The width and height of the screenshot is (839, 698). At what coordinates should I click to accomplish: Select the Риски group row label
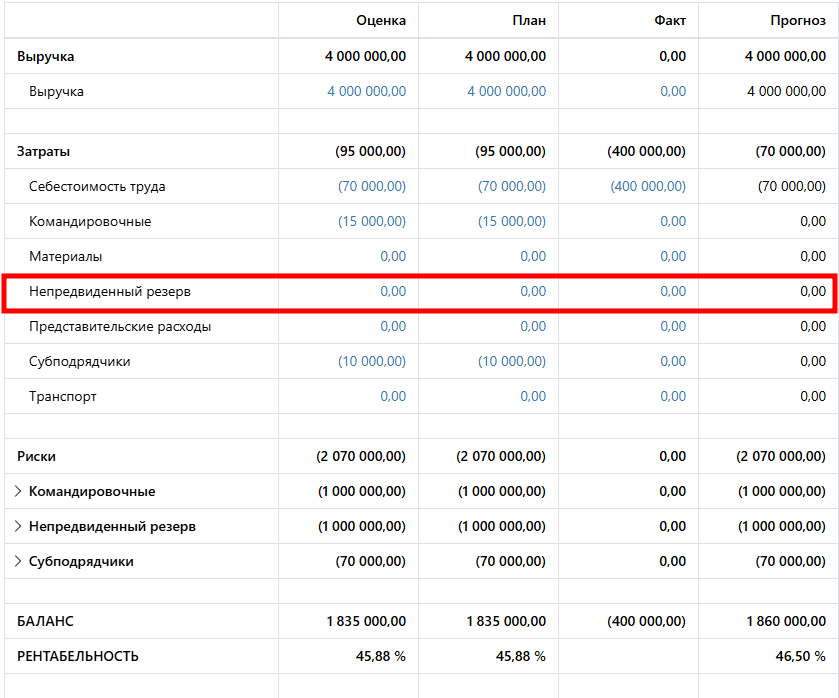(36, 456)
